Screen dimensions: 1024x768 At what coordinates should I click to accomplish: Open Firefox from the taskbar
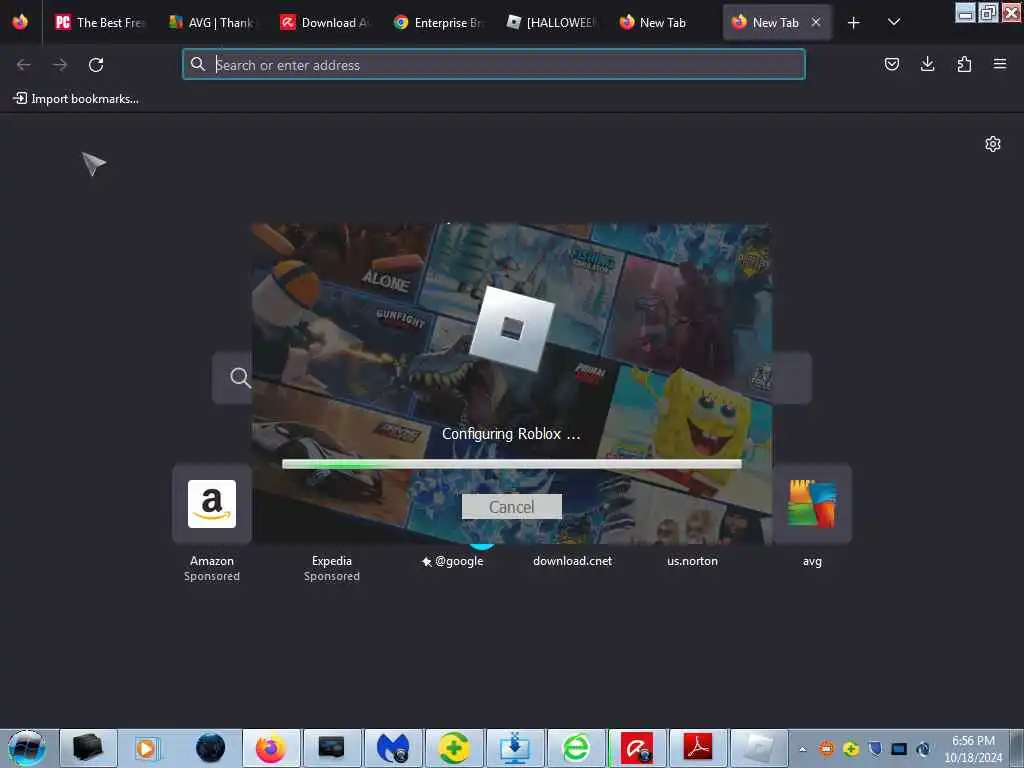click(270, 748)
